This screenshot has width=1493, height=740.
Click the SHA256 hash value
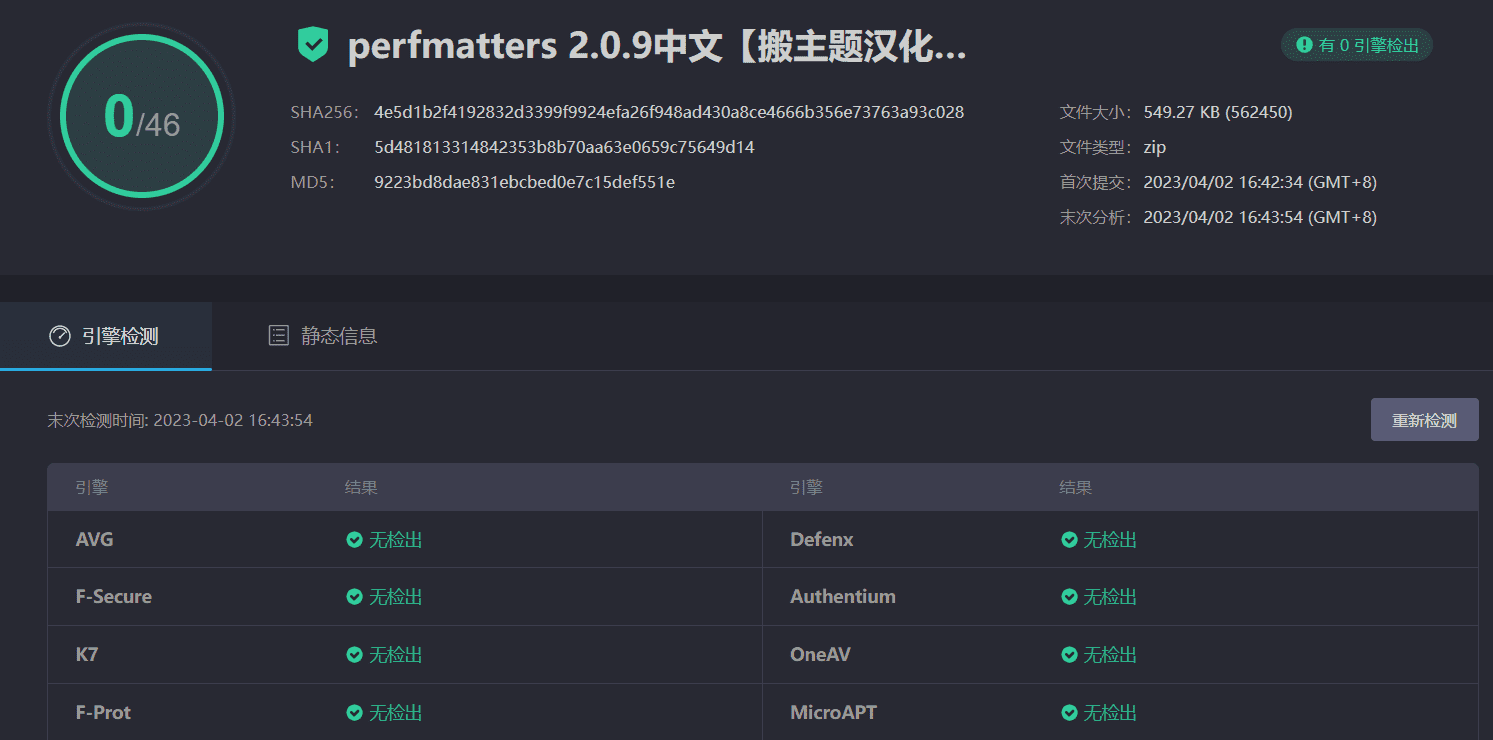(669, 112)
